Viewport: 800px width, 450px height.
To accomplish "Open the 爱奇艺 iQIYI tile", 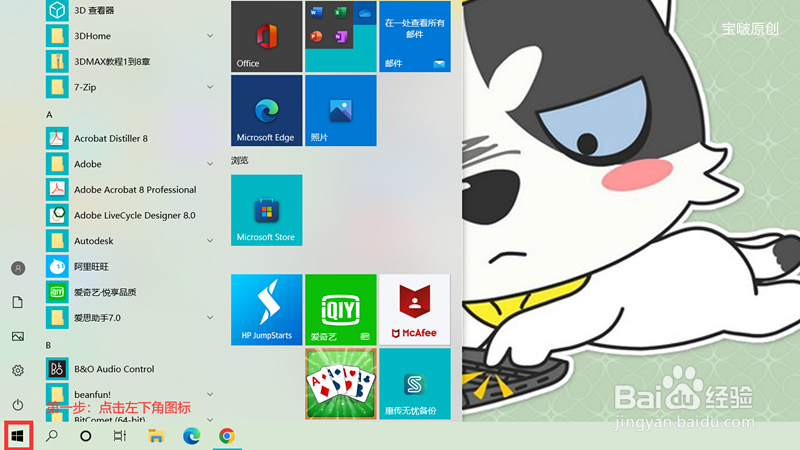I will pos(341,310).
